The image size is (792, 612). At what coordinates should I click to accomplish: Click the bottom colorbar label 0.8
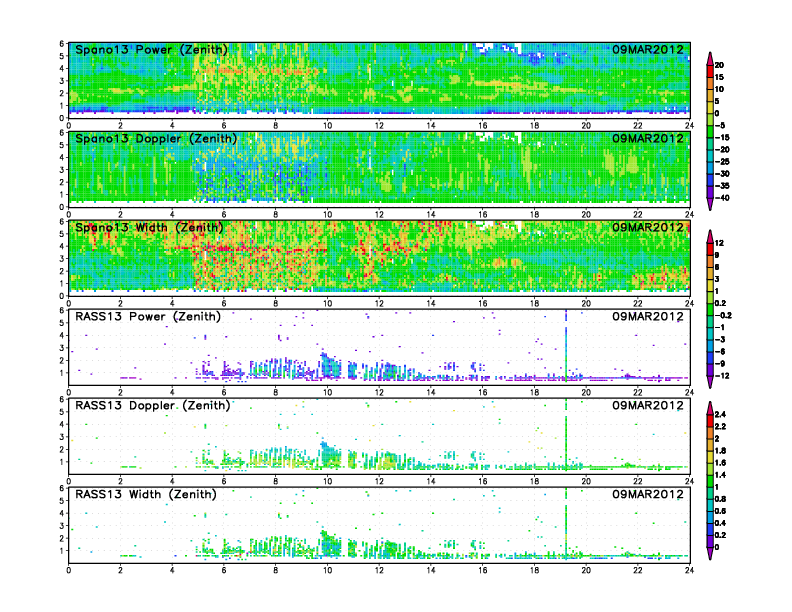click(721, 499)
